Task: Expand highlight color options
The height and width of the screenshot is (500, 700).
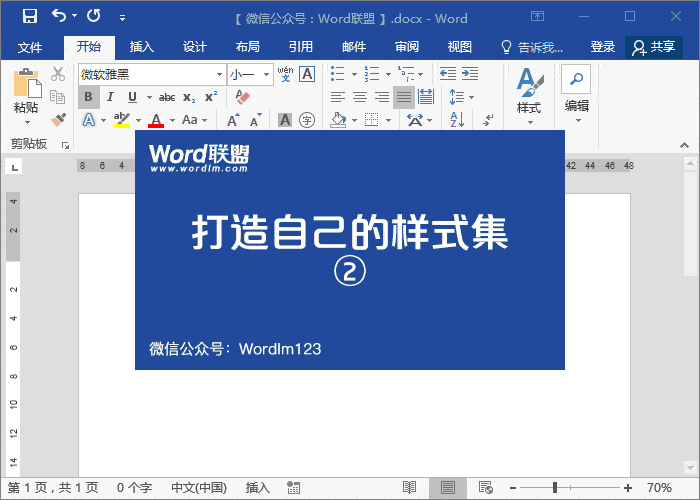Action: click(x=138, y=121)
